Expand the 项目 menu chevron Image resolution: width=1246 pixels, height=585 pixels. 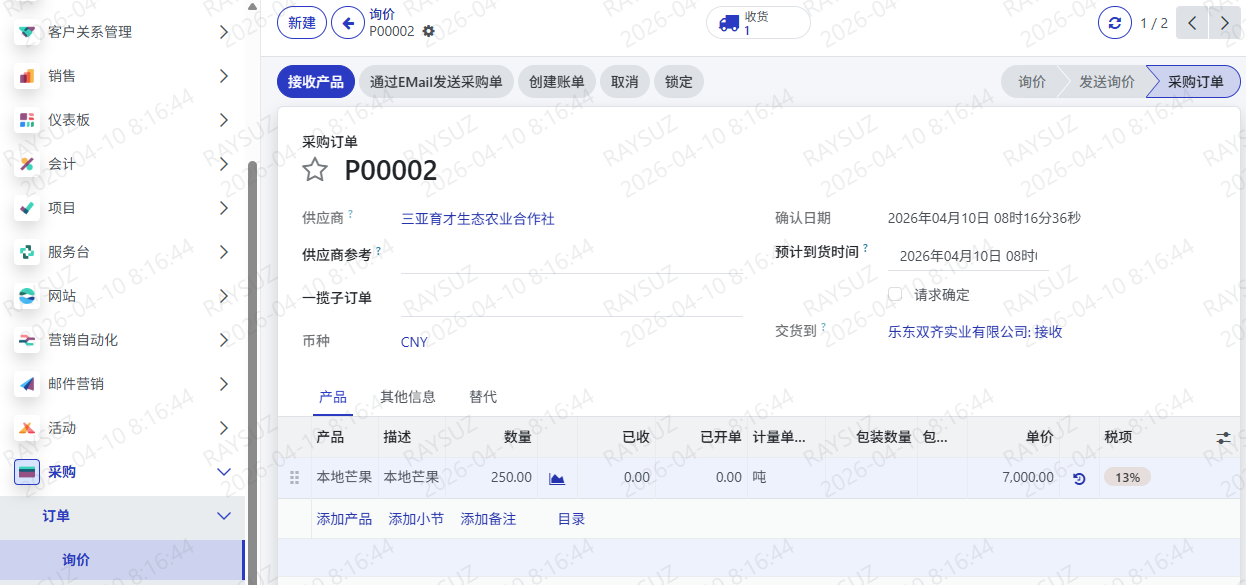[223, 208]
